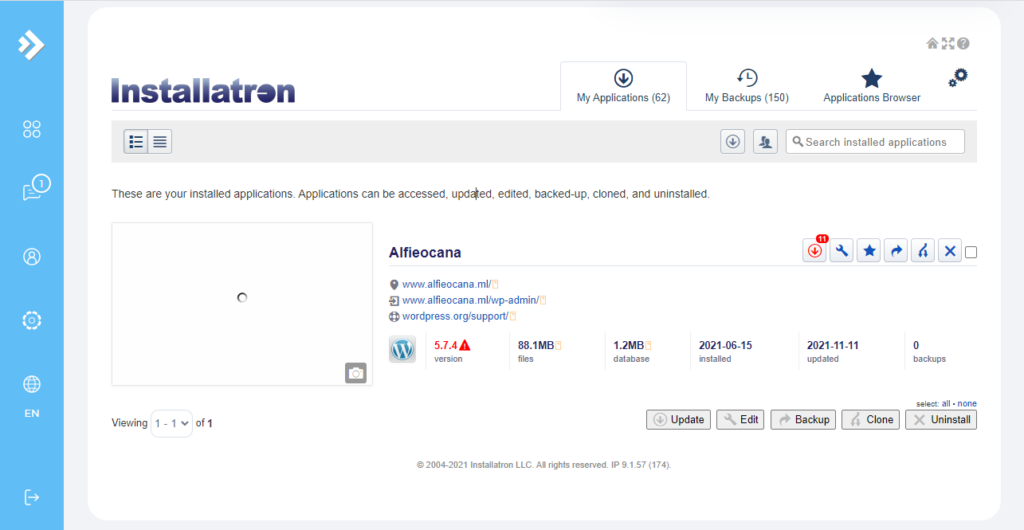Click the copy icon beside the wp-admin link
The width and height of the screenshot is (1024, 530).
543,300
